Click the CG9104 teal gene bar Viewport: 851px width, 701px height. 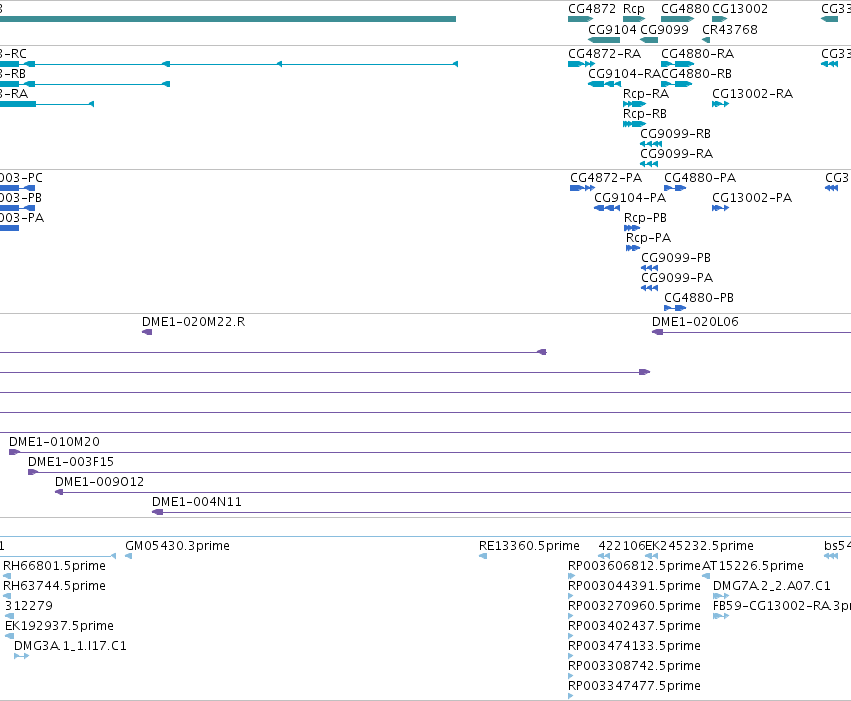[604, 40]
